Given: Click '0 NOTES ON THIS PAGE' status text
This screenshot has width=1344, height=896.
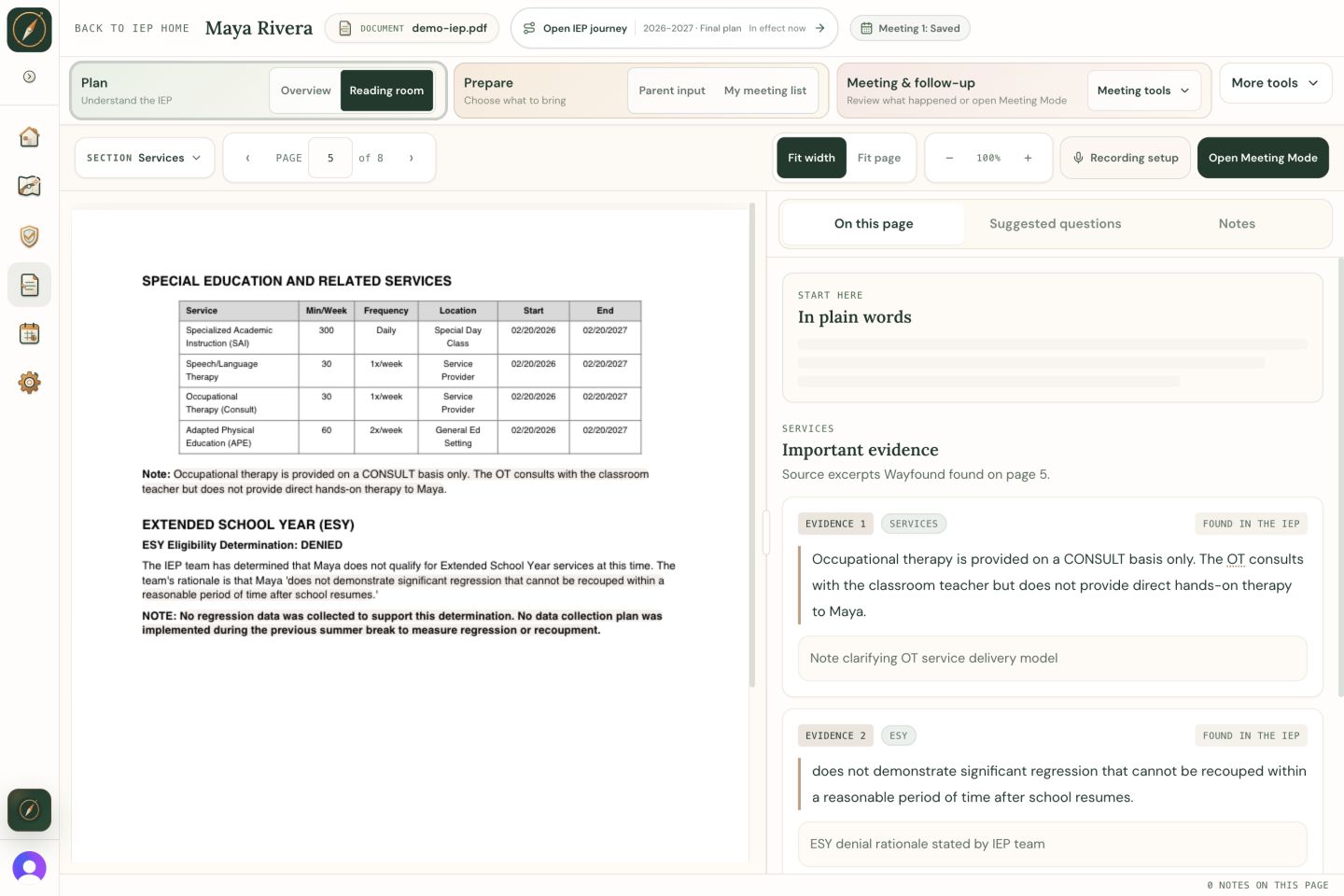Looking at the screenshot, I should [x=1267, y=885].
